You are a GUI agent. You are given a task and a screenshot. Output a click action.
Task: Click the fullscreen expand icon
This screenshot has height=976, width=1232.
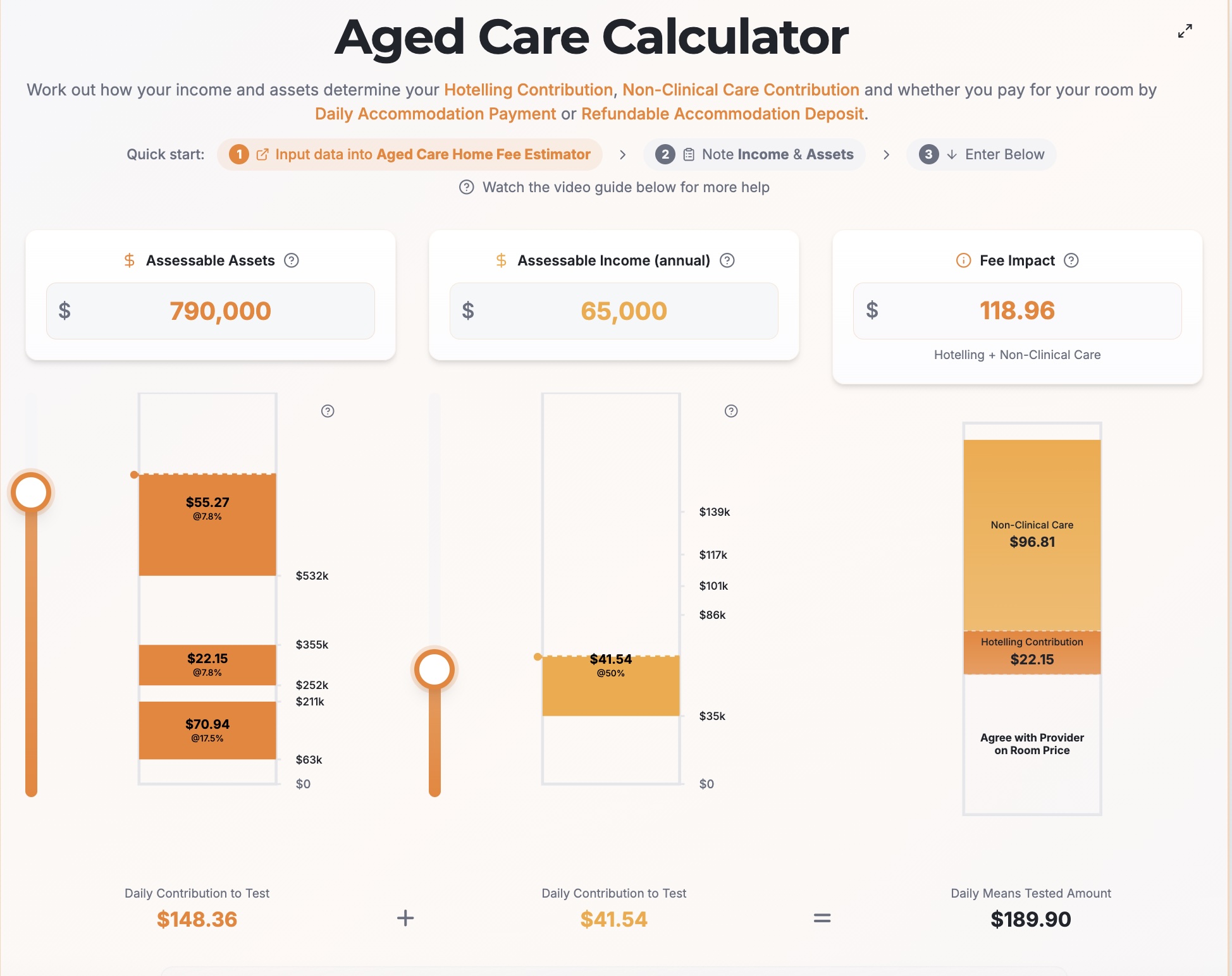click(x=1185, y=31)
